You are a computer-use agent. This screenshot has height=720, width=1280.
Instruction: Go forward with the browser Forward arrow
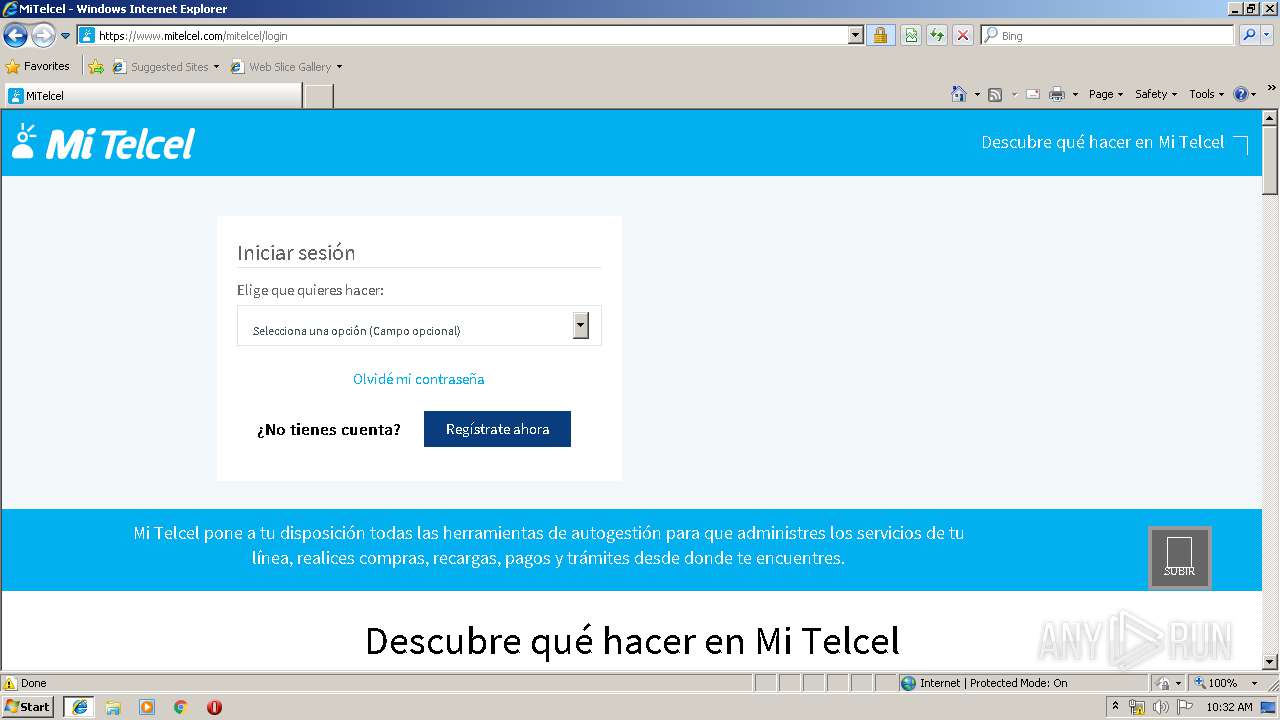pos(43,36)
